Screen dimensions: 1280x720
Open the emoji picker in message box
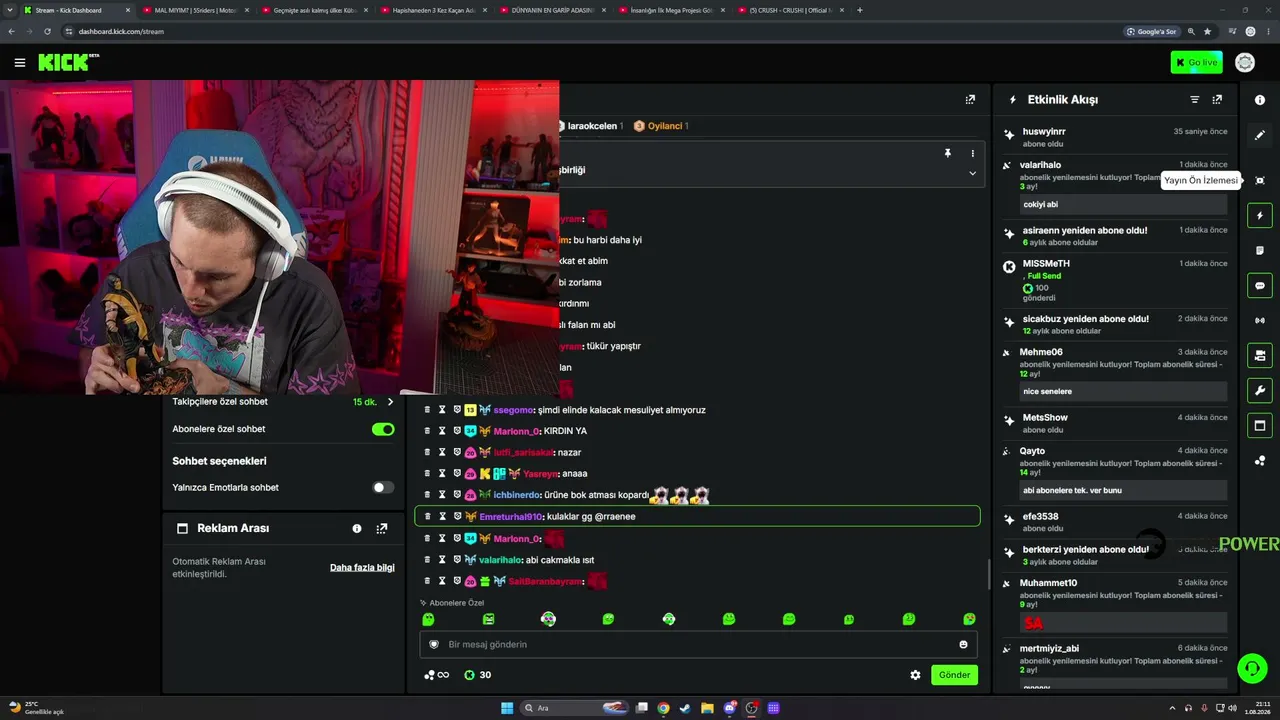coord(964,645)
